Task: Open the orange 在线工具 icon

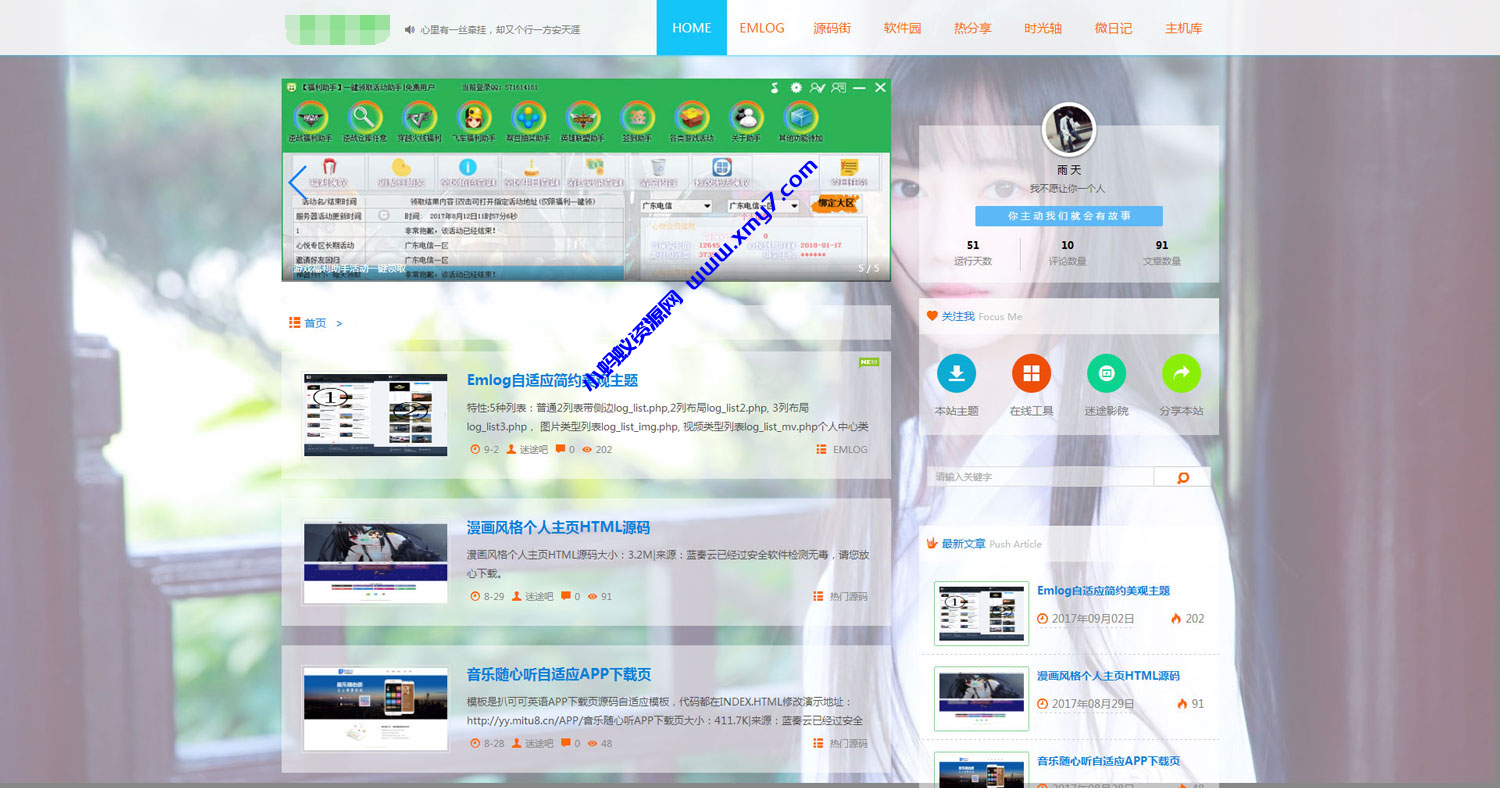Action: 1031,371
